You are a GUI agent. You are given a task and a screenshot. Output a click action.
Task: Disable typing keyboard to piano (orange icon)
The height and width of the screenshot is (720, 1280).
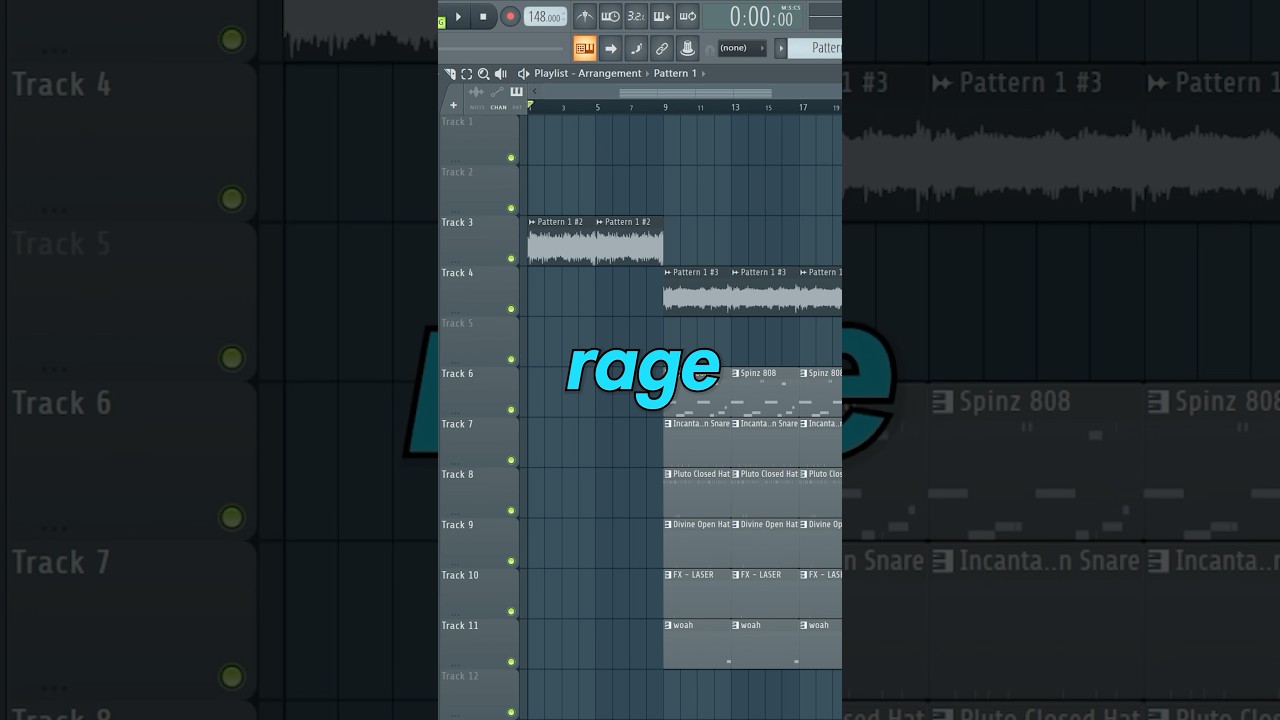pos(585,48)
